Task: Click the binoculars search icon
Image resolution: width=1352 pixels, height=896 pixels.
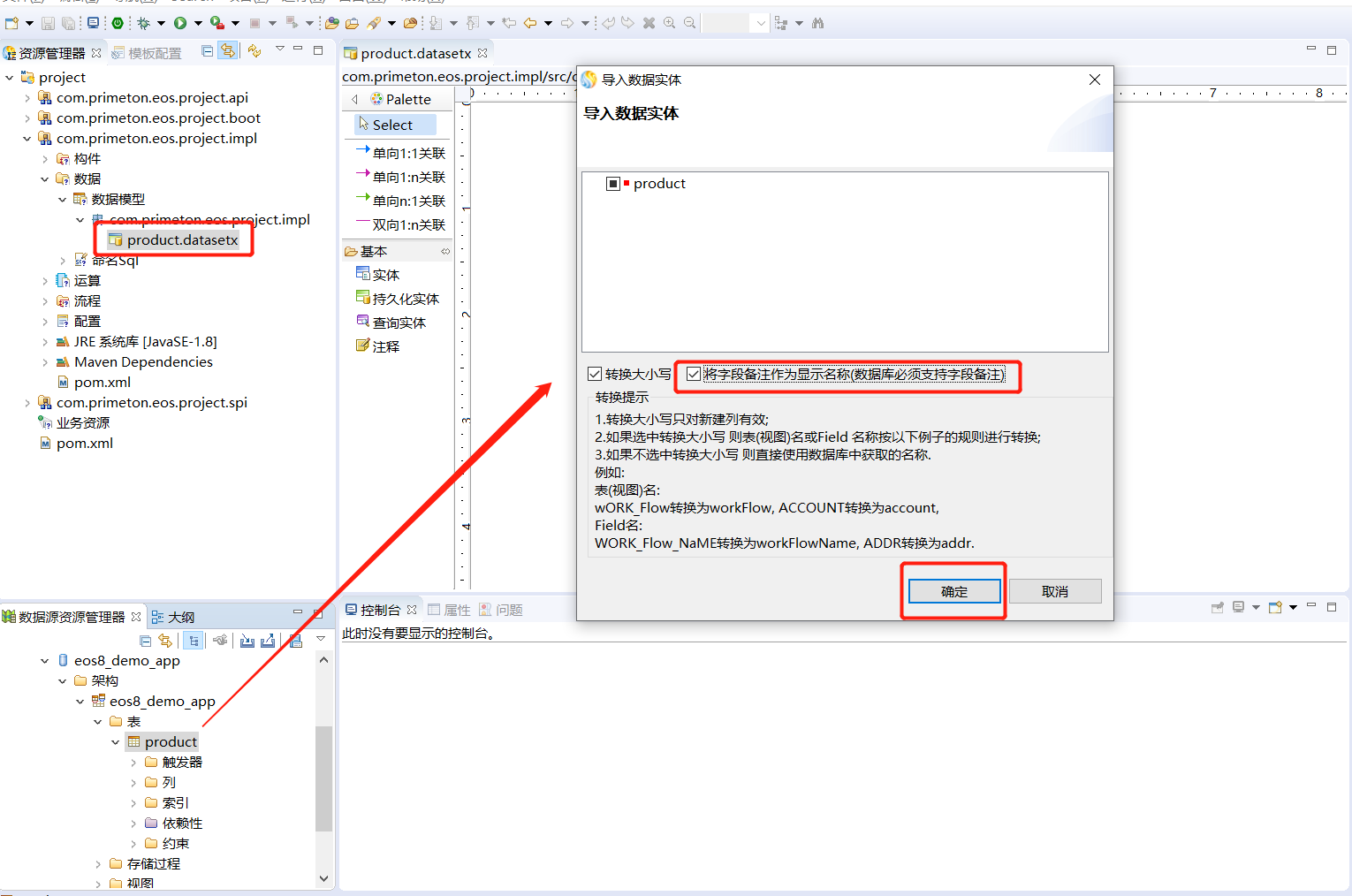Action: click(817, 23)
